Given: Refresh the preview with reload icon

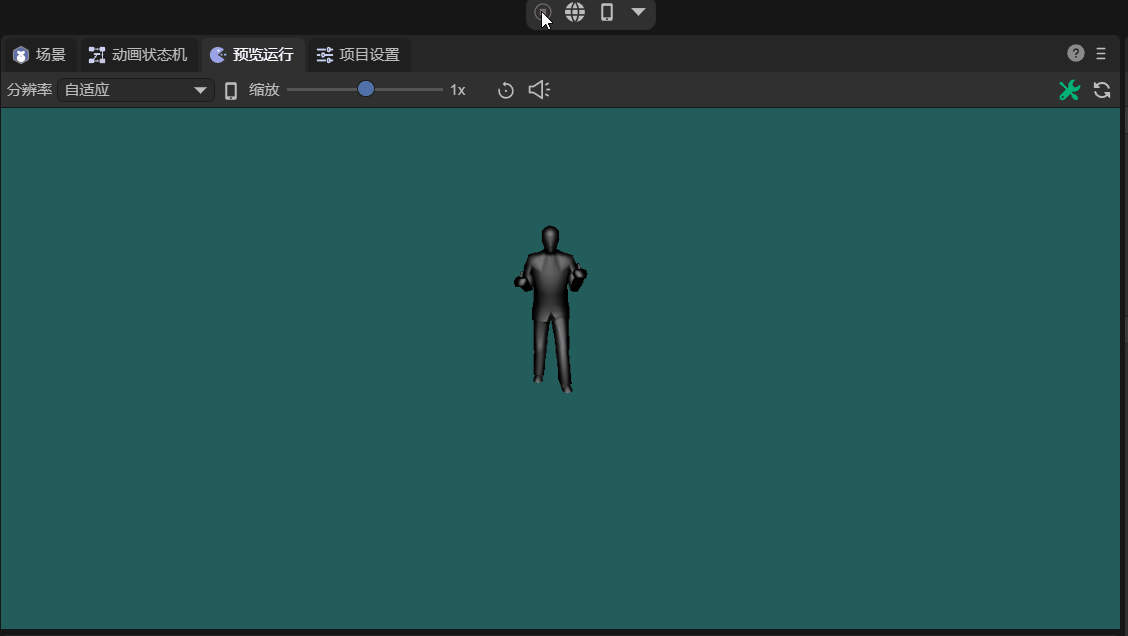Looking at the screenshot, I should point(1102,90).
